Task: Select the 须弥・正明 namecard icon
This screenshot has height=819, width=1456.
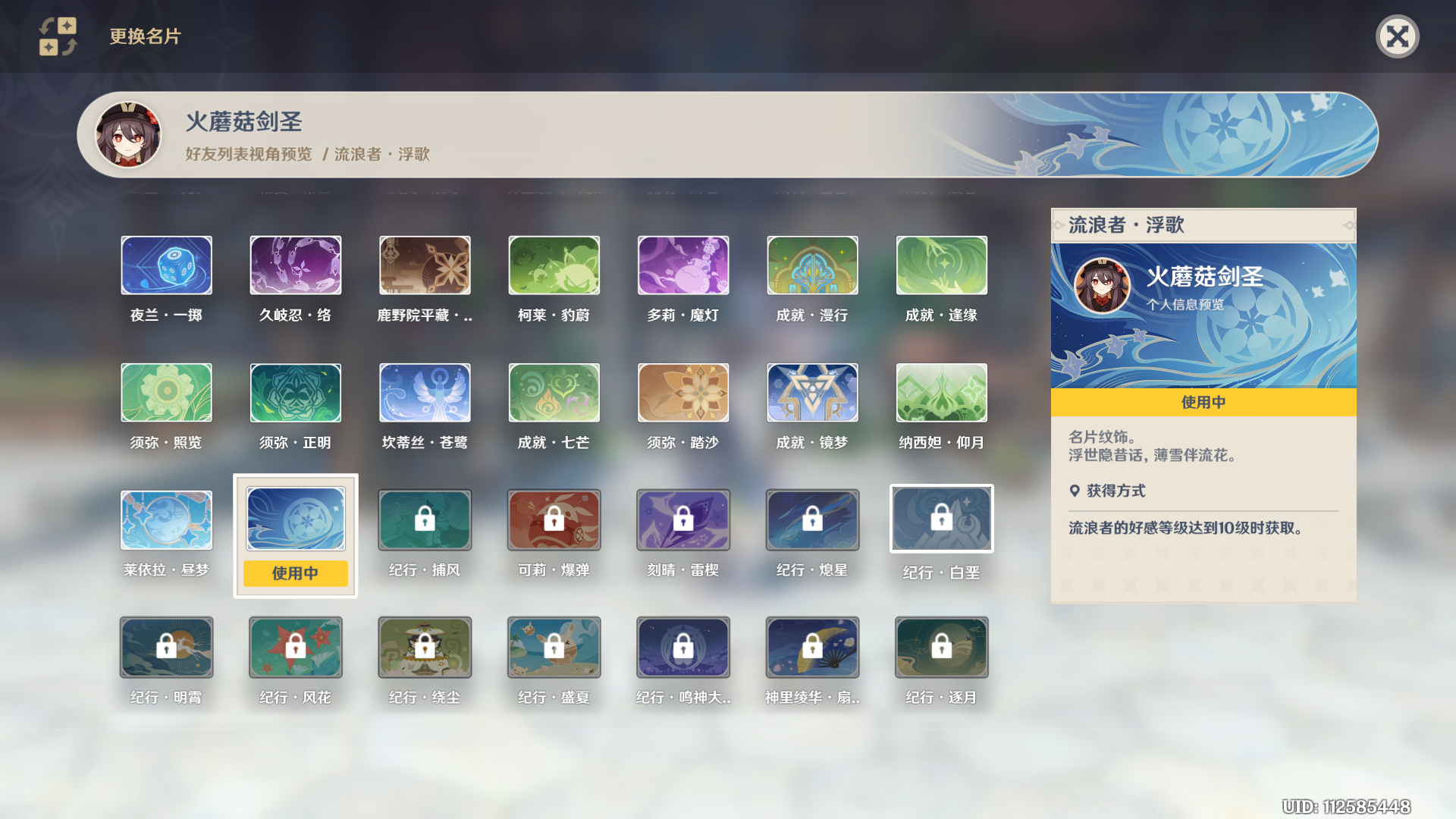Action: (296, 393)
